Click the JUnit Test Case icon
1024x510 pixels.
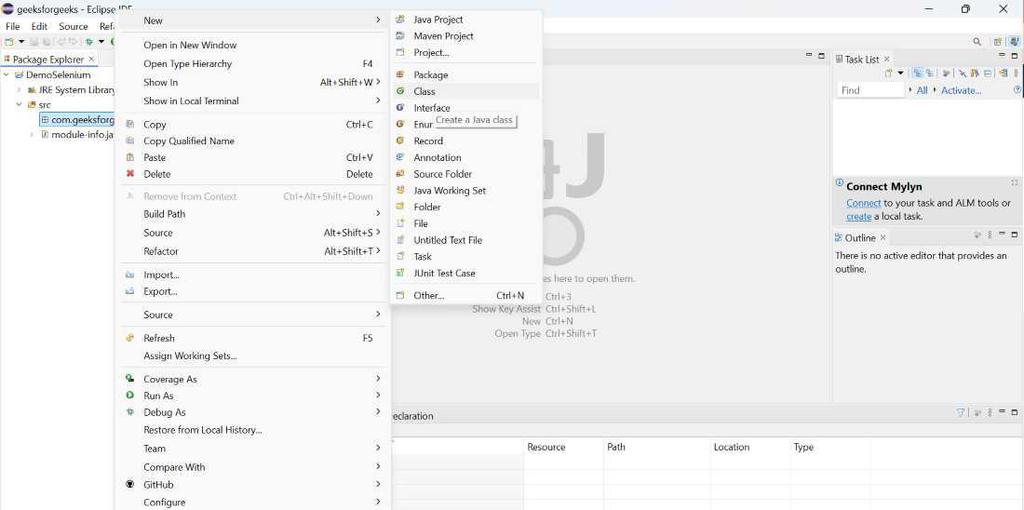400,273
